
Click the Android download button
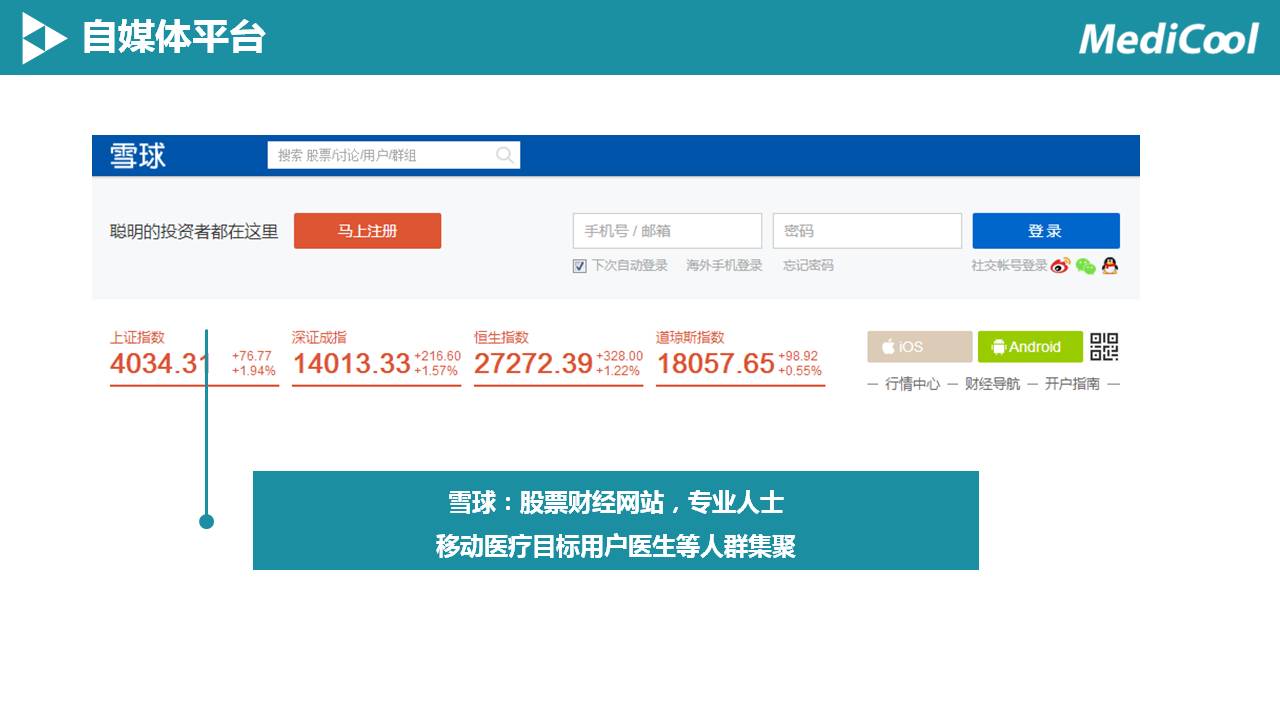[1030, 347]
